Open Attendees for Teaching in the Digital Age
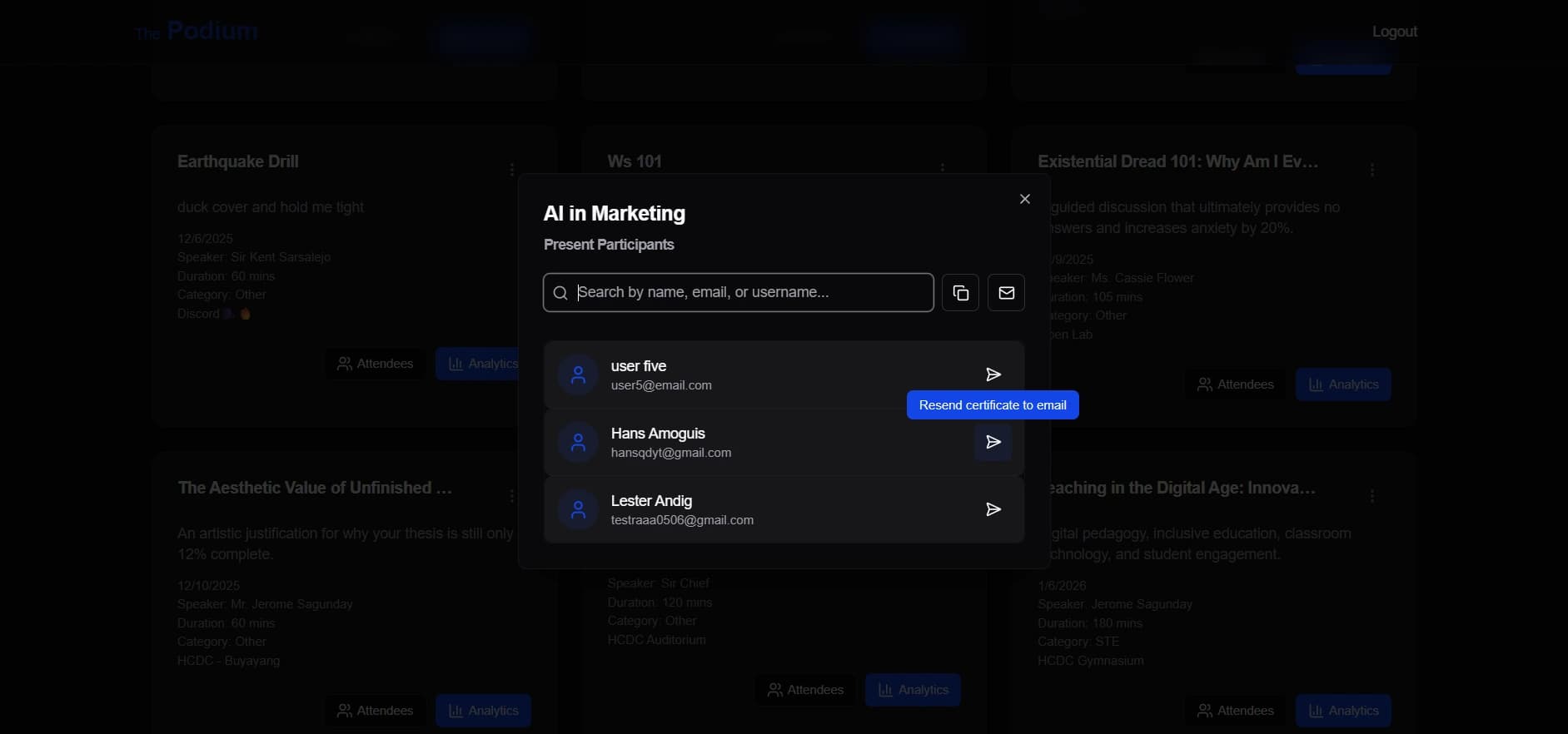1568x734 pixels. [x=1235, y=711]
